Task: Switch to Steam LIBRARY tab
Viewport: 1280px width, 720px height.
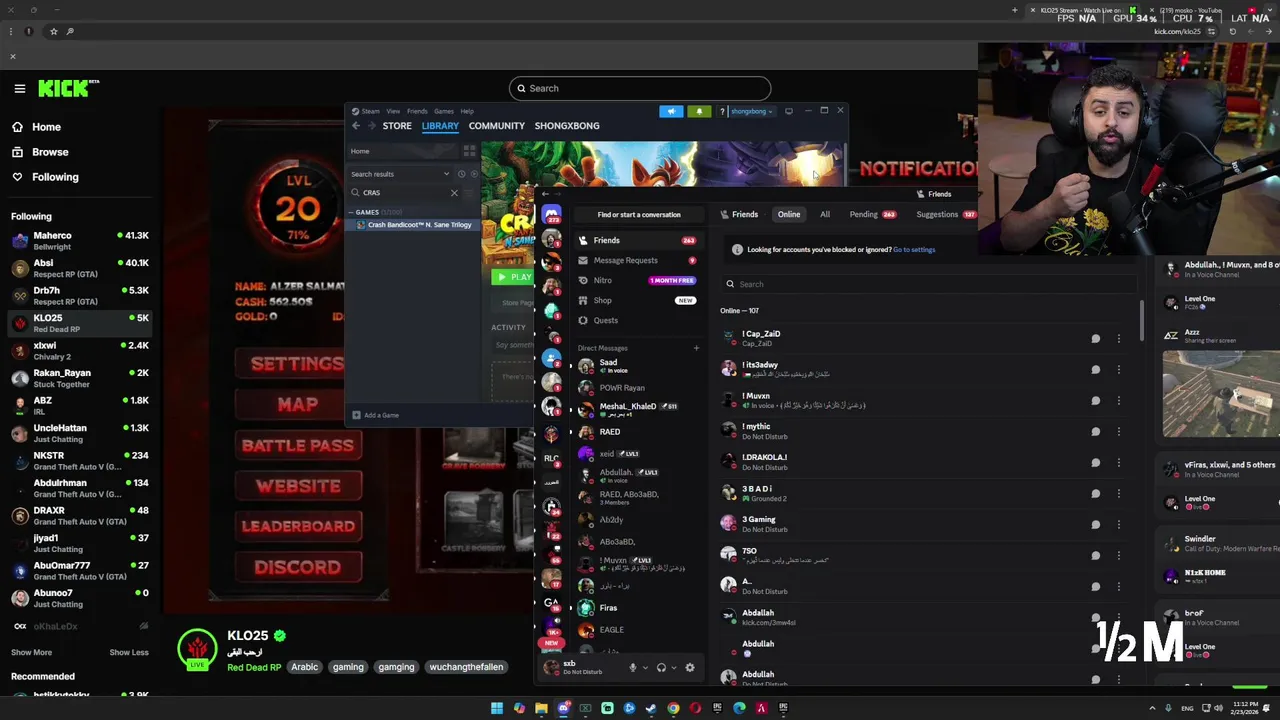Action: 440,126
